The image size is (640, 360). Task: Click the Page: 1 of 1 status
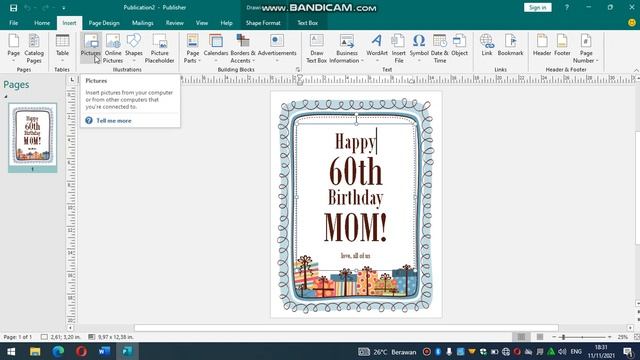(18, 337)
